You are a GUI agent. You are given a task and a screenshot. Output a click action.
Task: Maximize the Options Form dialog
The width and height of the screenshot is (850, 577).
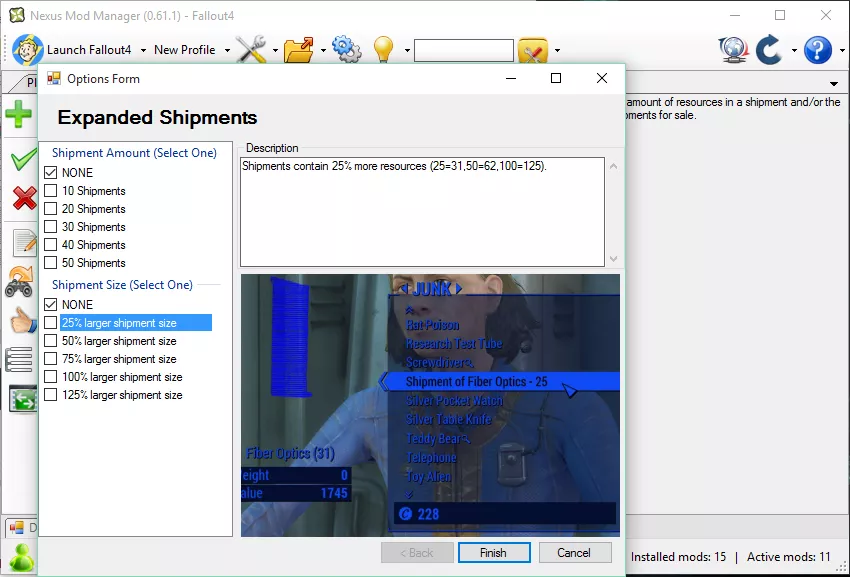click(556, 78)
